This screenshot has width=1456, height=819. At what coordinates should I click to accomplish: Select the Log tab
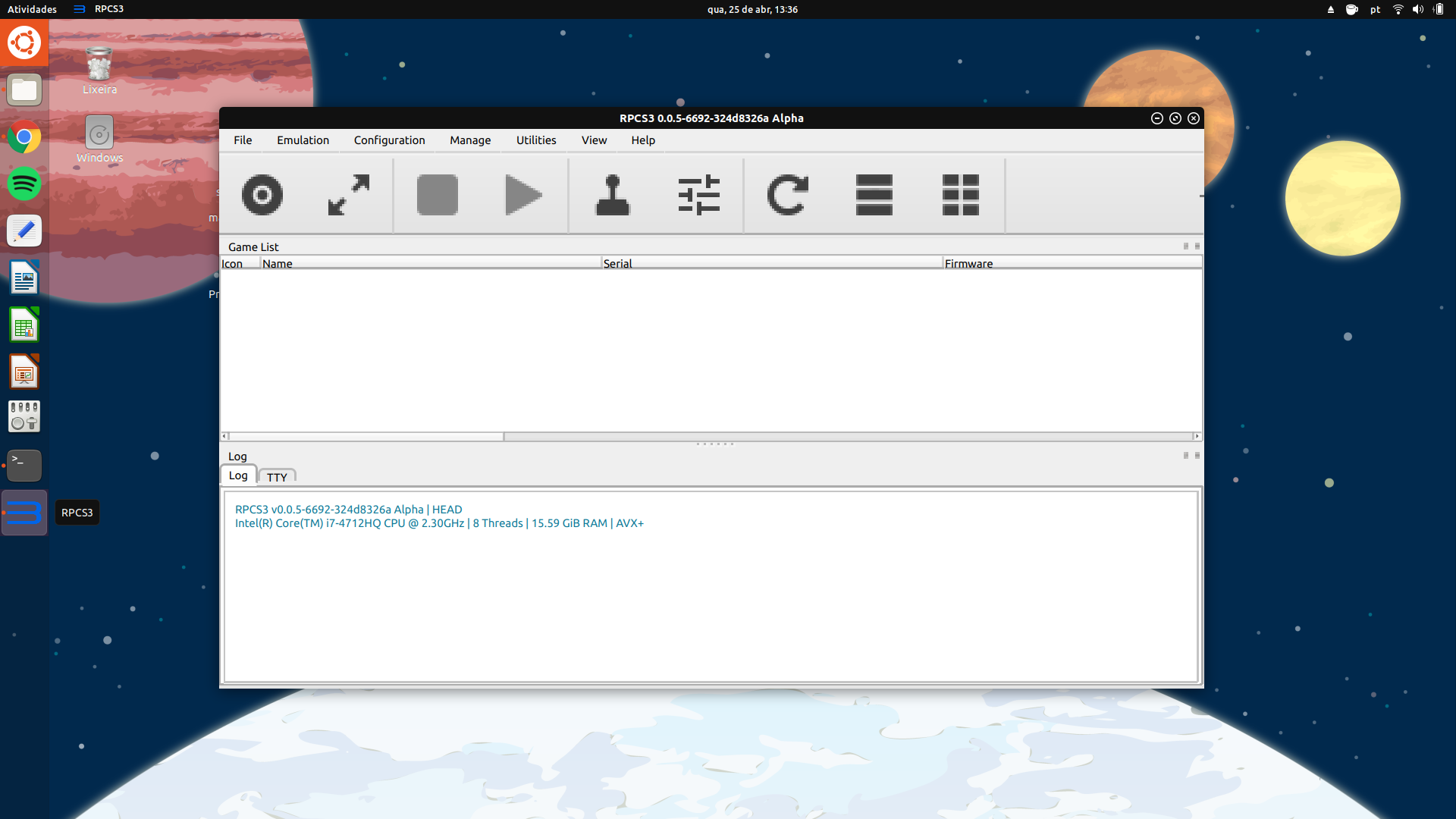point(238,475)
